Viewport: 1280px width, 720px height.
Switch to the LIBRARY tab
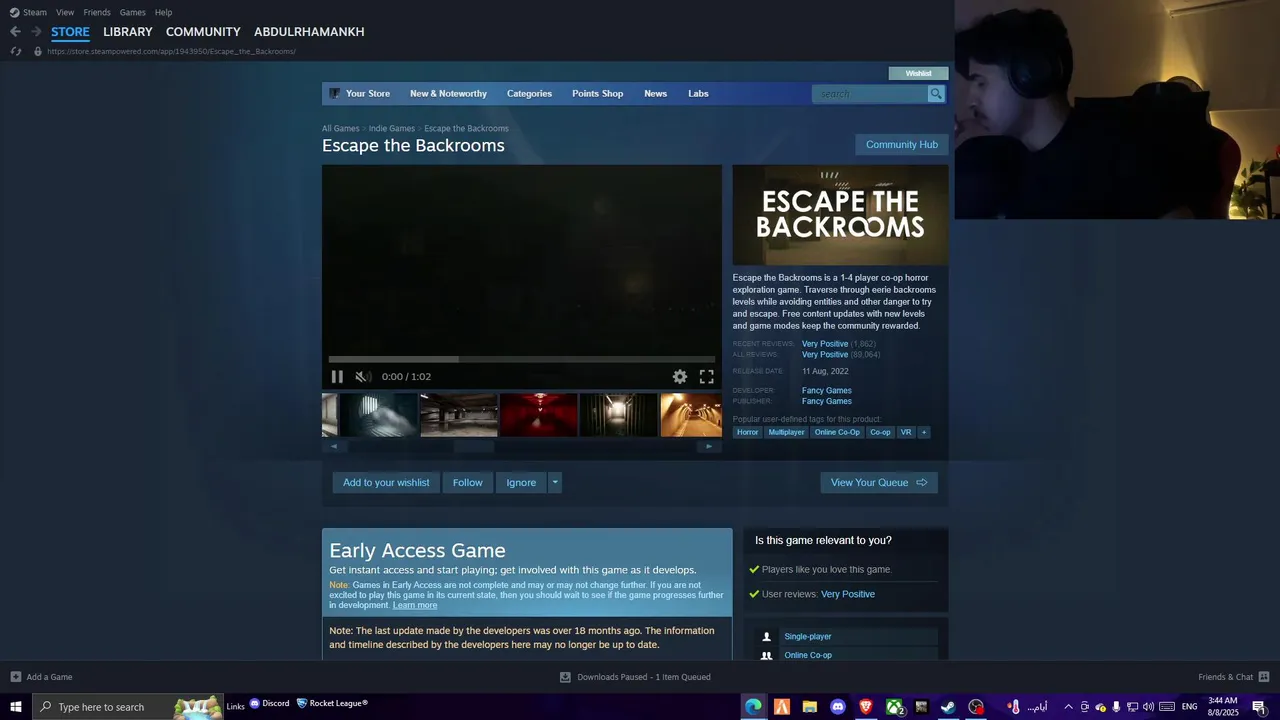(x=128, y=32)
